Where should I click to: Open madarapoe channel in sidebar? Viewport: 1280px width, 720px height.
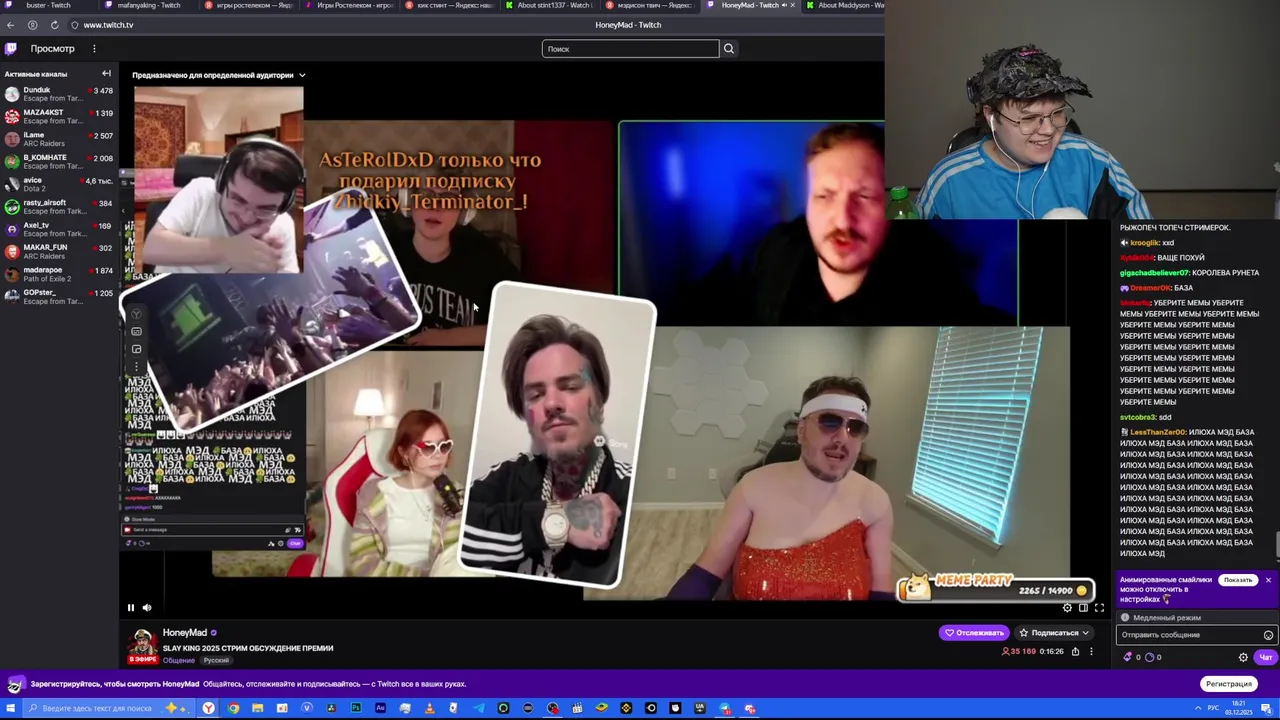pyautogui.click(x=59, y=274)
